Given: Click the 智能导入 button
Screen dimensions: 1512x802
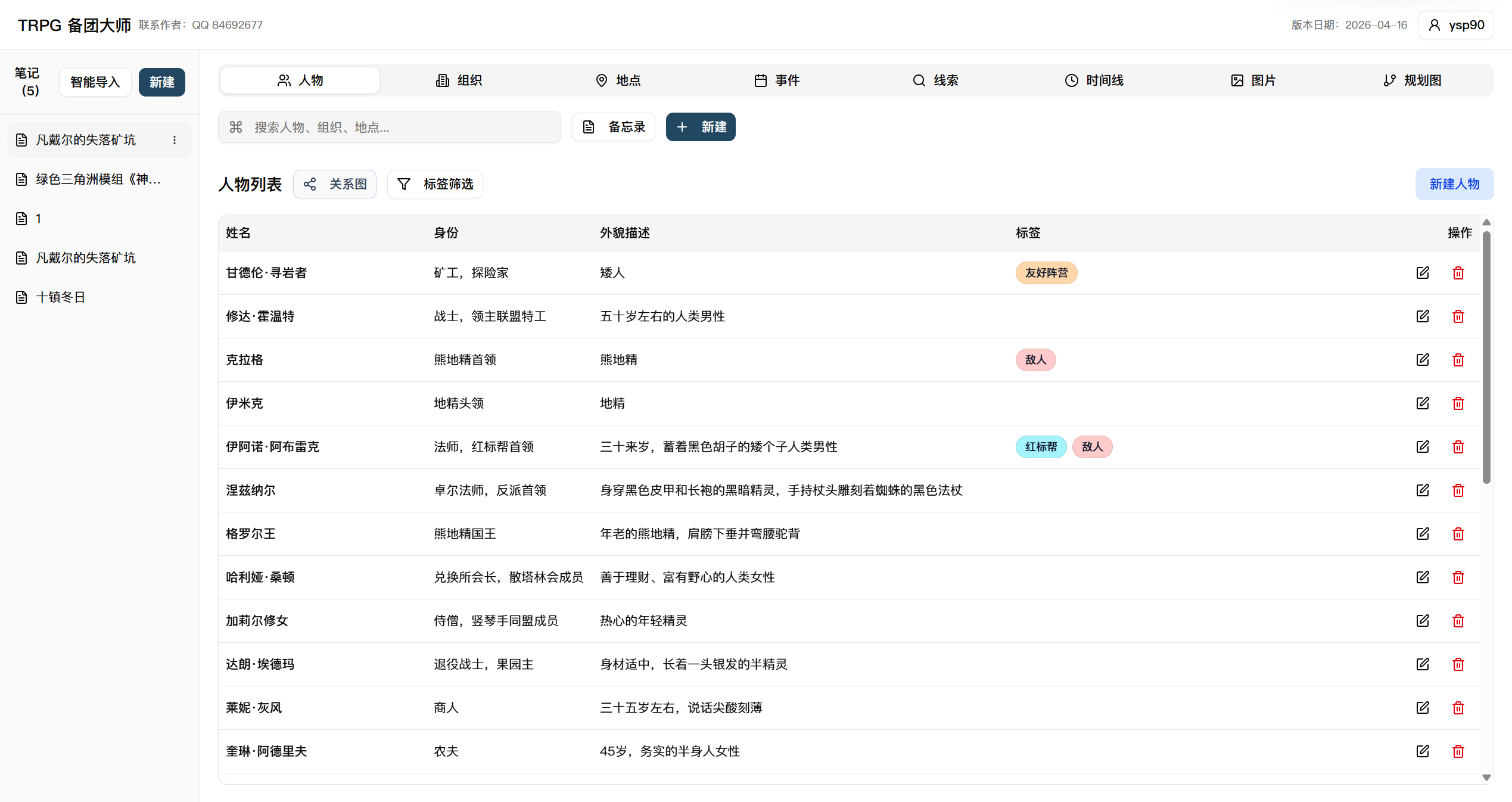Looking at the screenshot, I should tap(95, 82).
